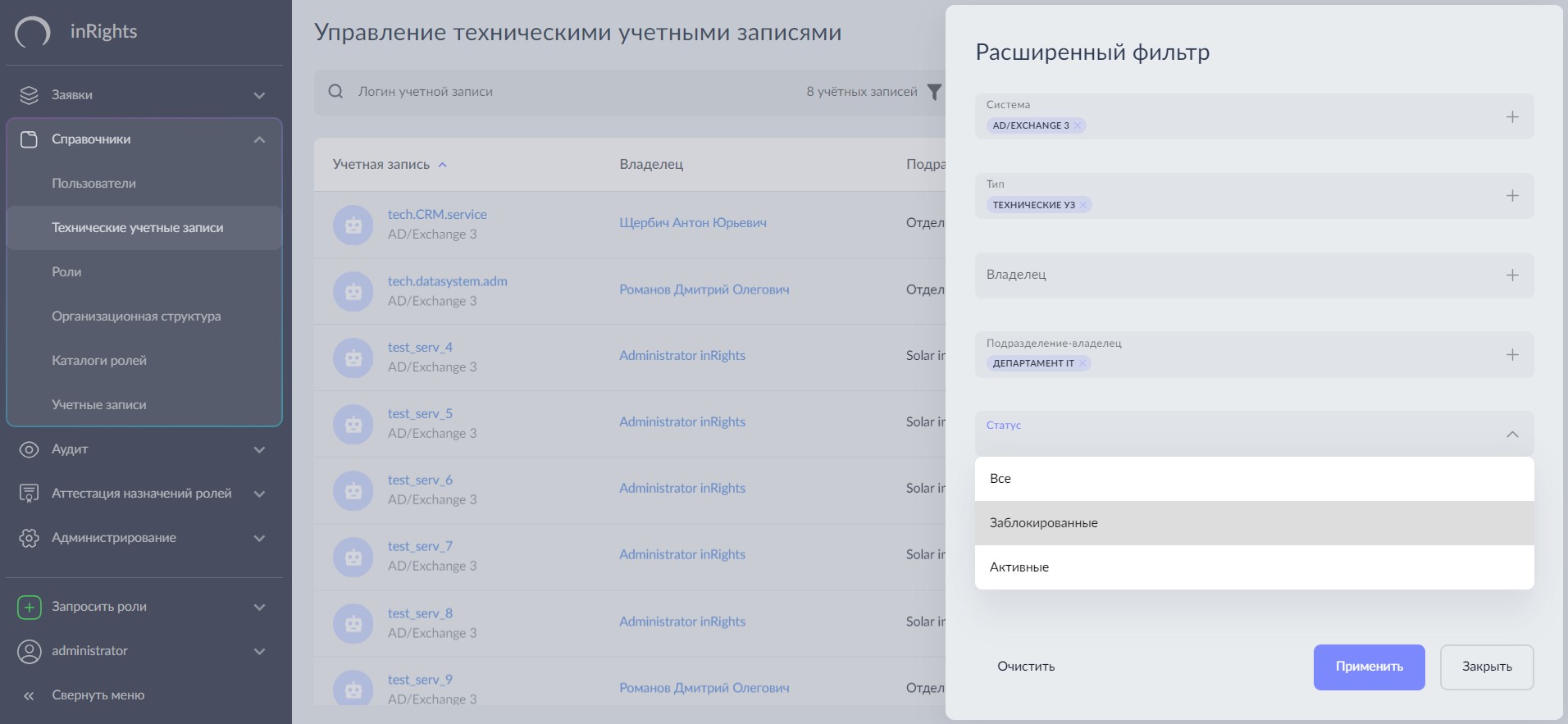Click the Справочники folder icon
Viewport: 1568px width, 724px height.
[x=29, y=139]
